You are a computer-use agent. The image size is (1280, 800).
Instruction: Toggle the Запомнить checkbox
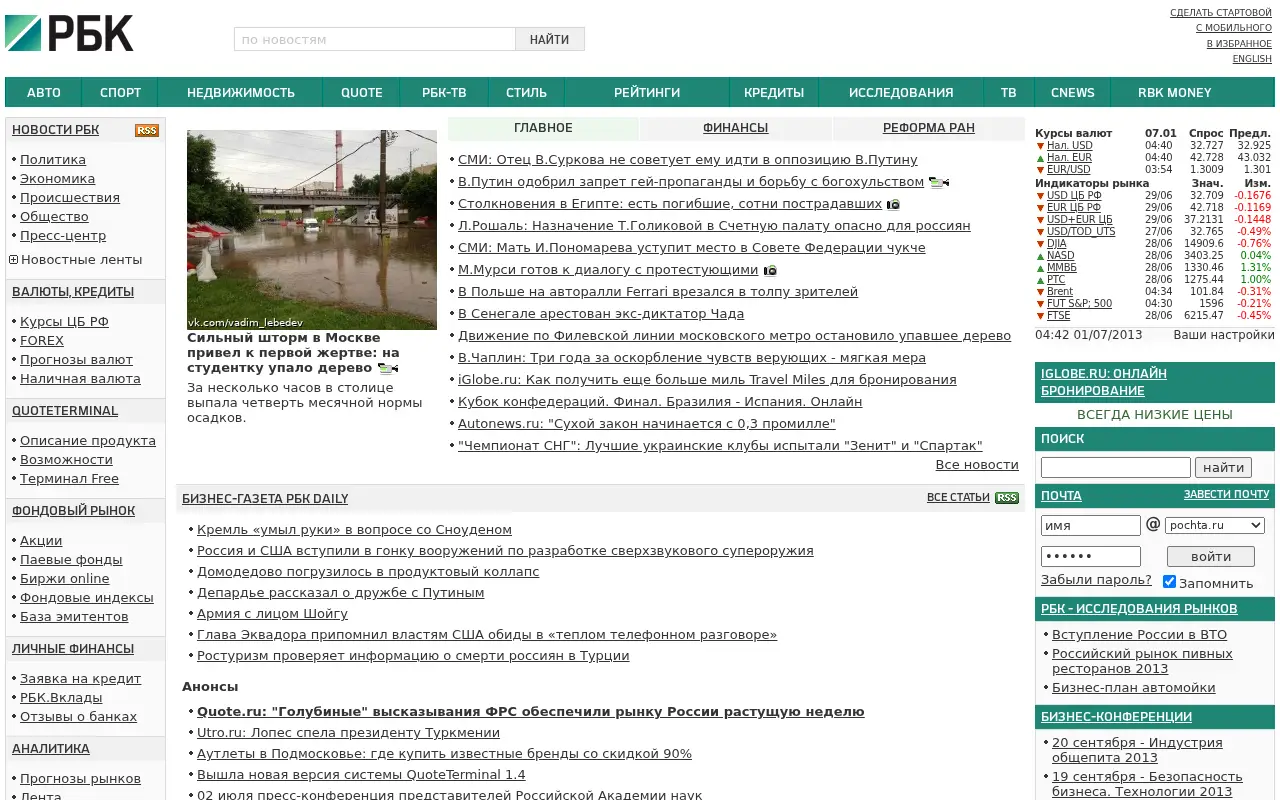(x=1169, y=581)
